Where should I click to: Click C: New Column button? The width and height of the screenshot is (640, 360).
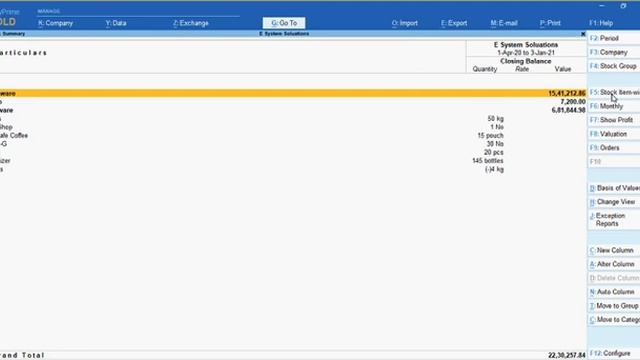coord(613,250)
